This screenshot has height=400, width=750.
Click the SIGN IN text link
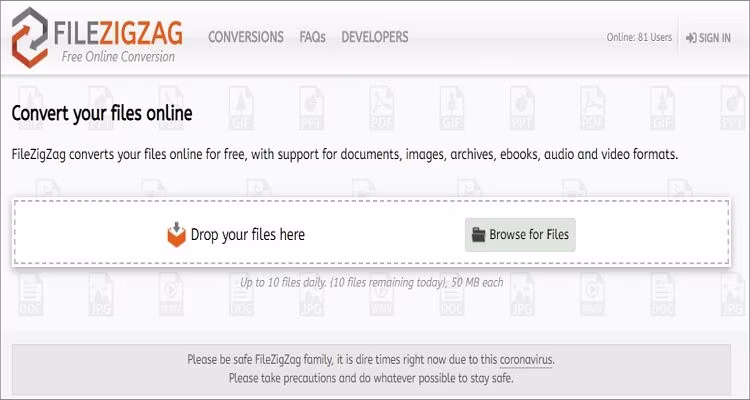point(715,38)
